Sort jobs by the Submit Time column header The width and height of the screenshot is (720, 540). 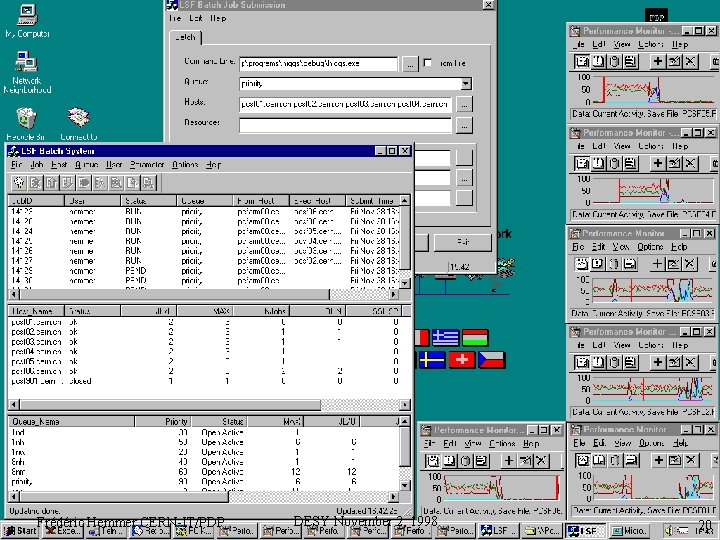(372, 201)
